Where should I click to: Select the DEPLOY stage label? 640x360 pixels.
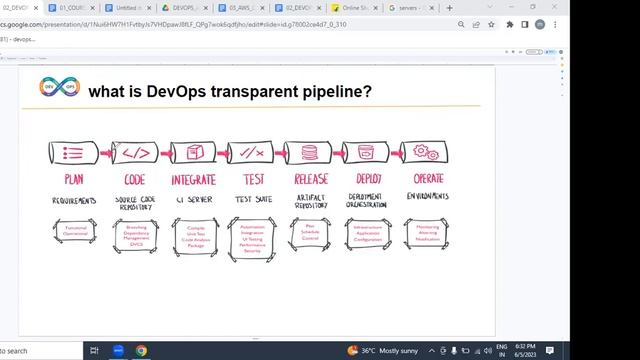(369, 179)
